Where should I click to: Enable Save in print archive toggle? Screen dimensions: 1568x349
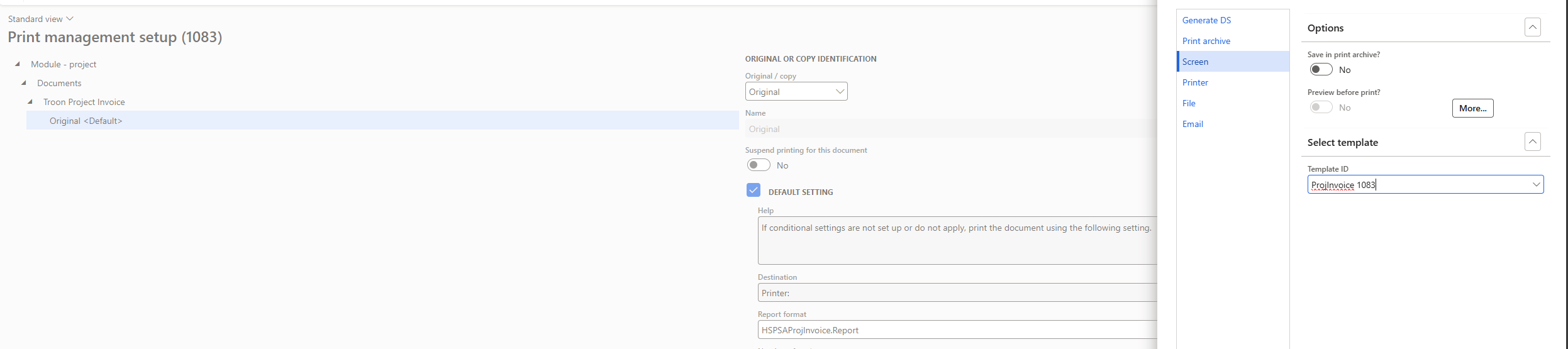pos(1321,70)
